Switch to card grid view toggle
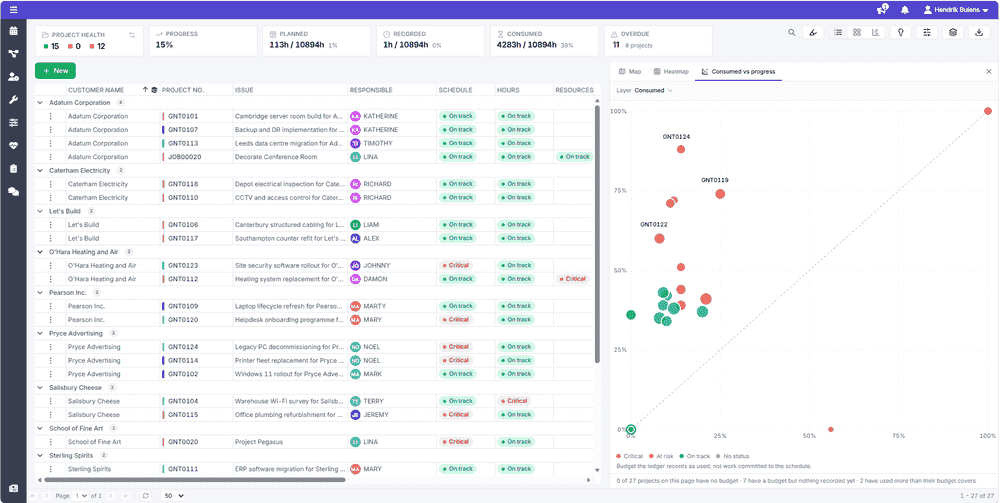The height and width of the screenshot is (503, 1000). pyautogui.click(x=857, y=33)
